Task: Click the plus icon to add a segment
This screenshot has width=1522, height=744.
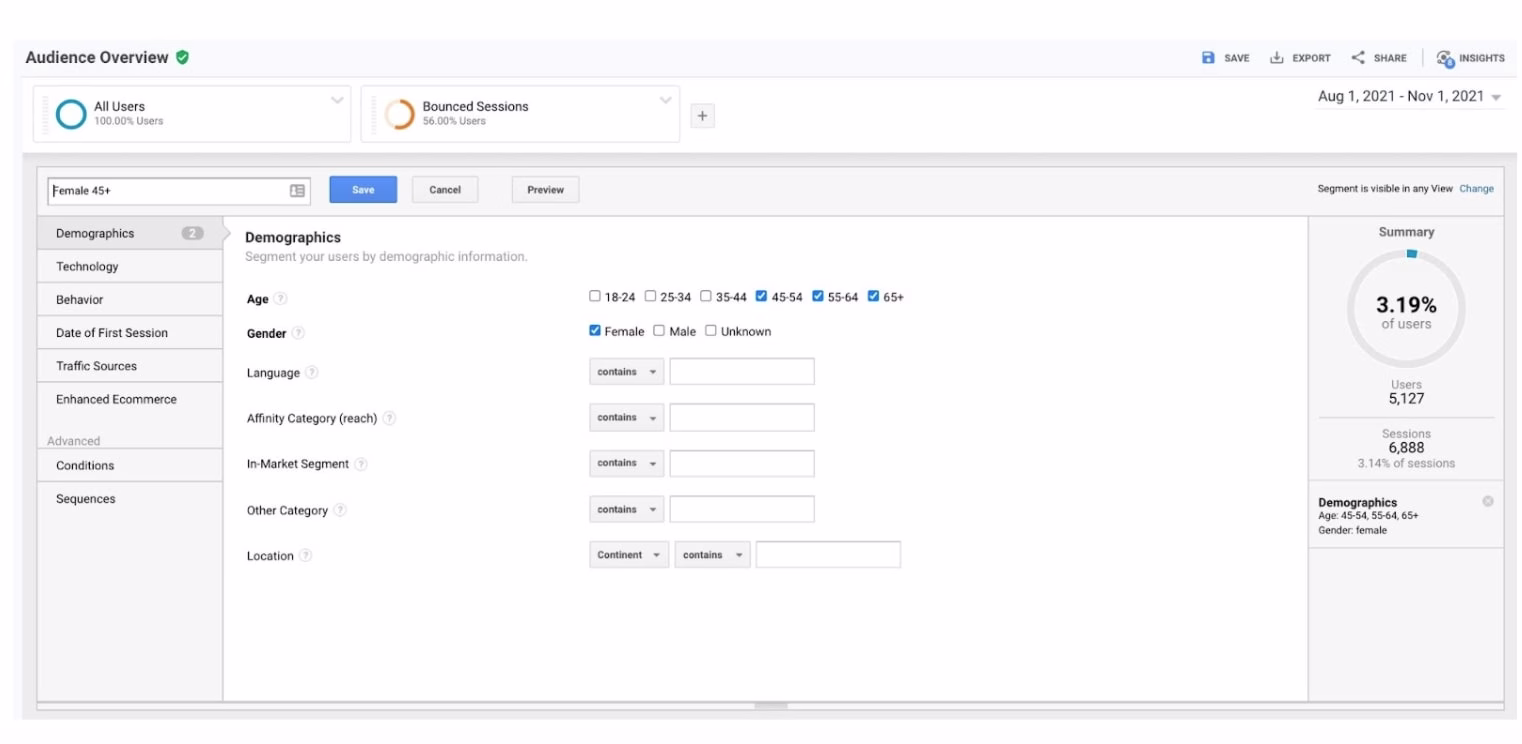Action: 702,115
